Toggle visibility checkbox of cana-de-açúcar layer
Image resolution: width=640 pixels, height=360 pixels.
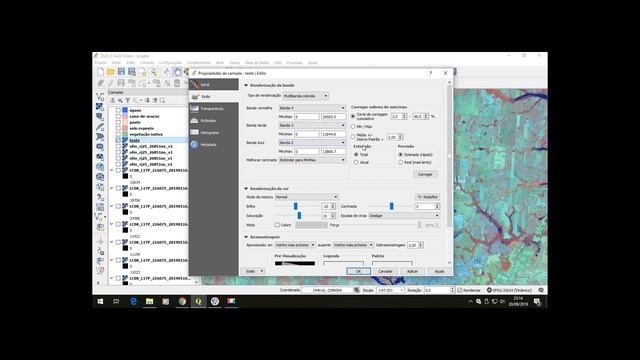tap(118, 116)
